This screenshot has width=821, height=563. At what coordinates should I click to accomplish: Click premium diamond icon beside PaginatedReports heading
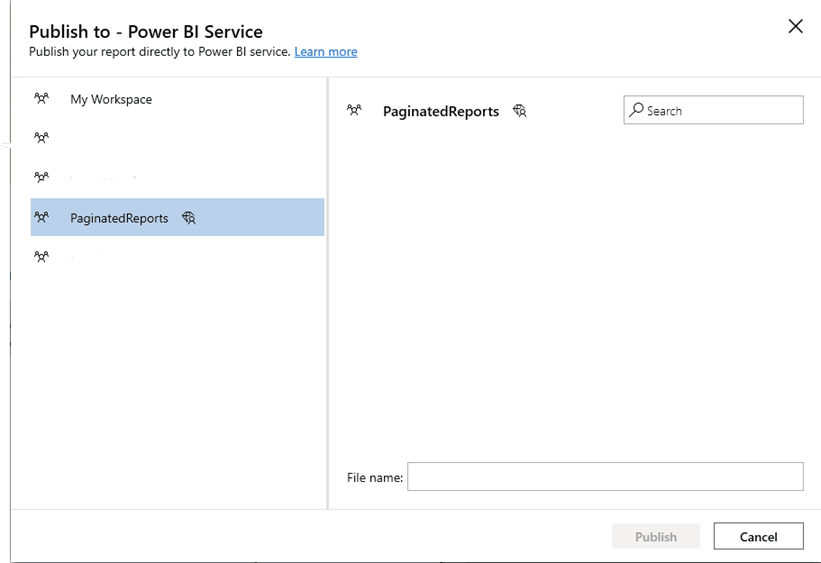pos(520,111)
